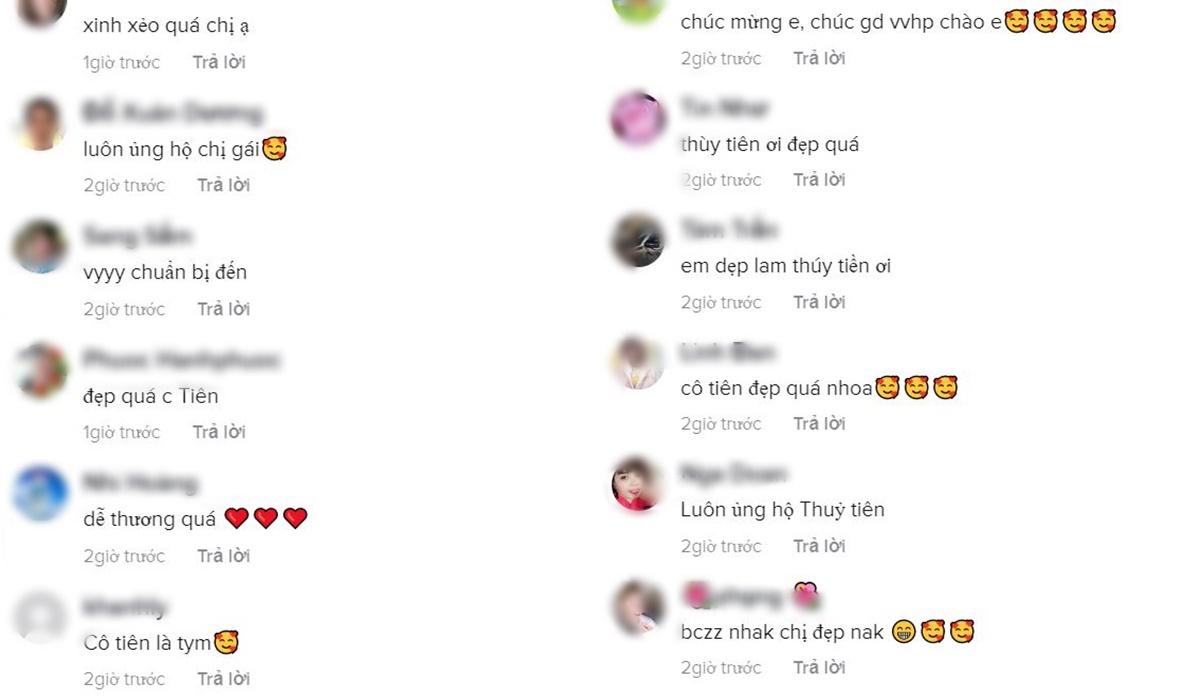The width and height of the screenshot is (1200, 700).
Task: Click 'Trả lời' under 'xinh xẻo quá chị ạ'
Action: click(x=219, y=62)
